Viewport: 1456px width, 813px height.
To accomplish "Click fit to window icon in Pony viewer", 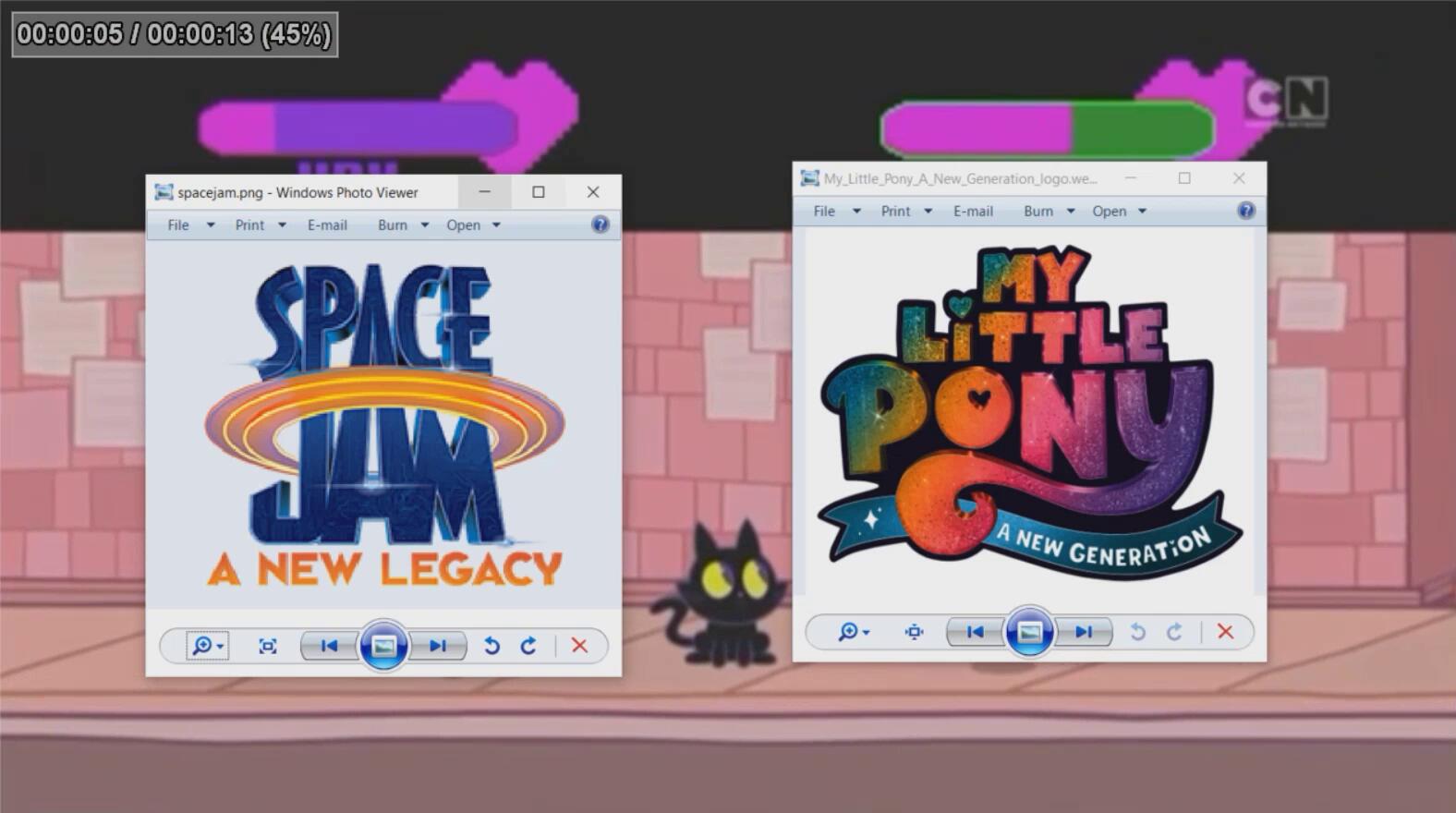I will point(914,632).
